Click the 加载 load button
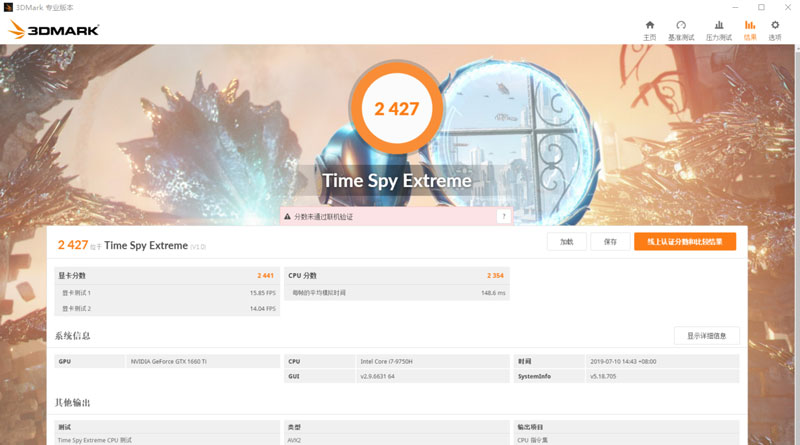The width and height of the screenshot is (800, 445). pos(566,242)
